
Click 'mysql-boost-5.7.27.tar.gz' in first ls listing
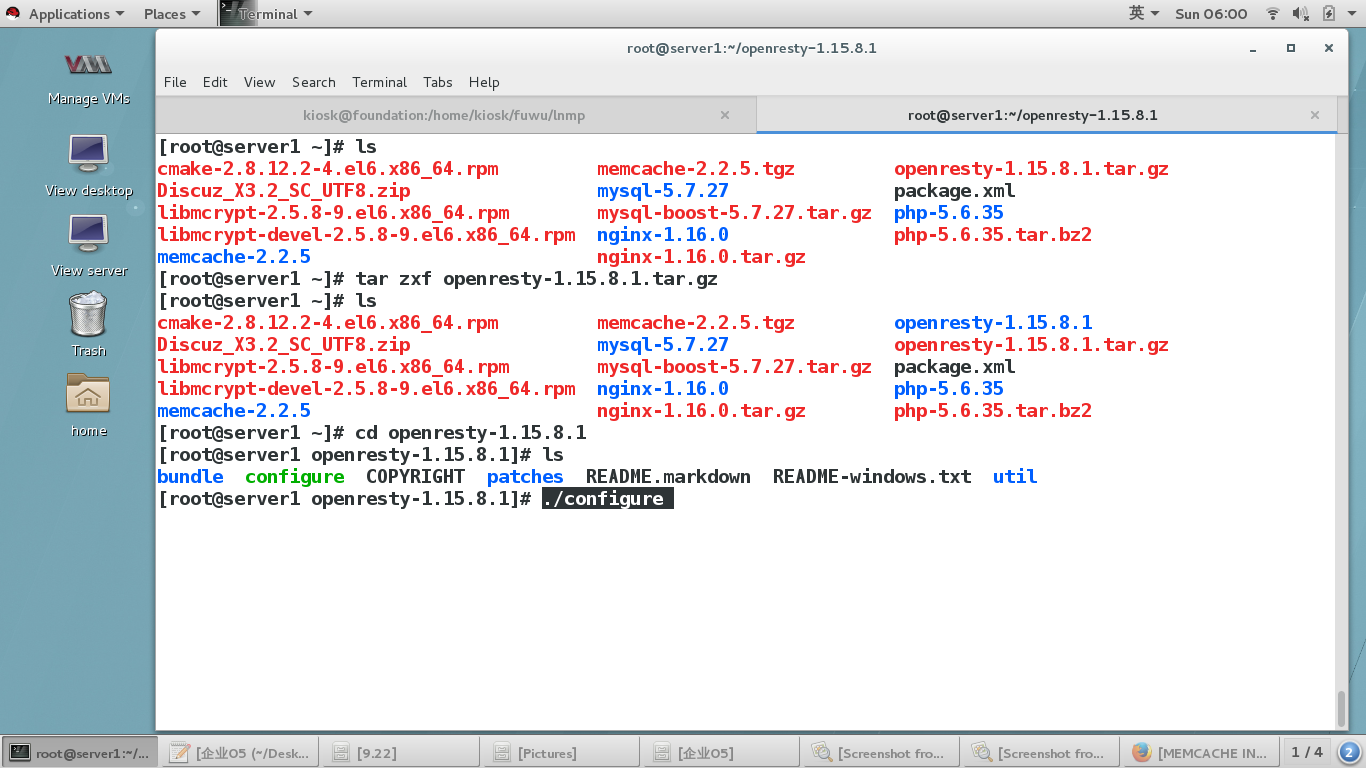pyautogui.click(x=734, y=213)
